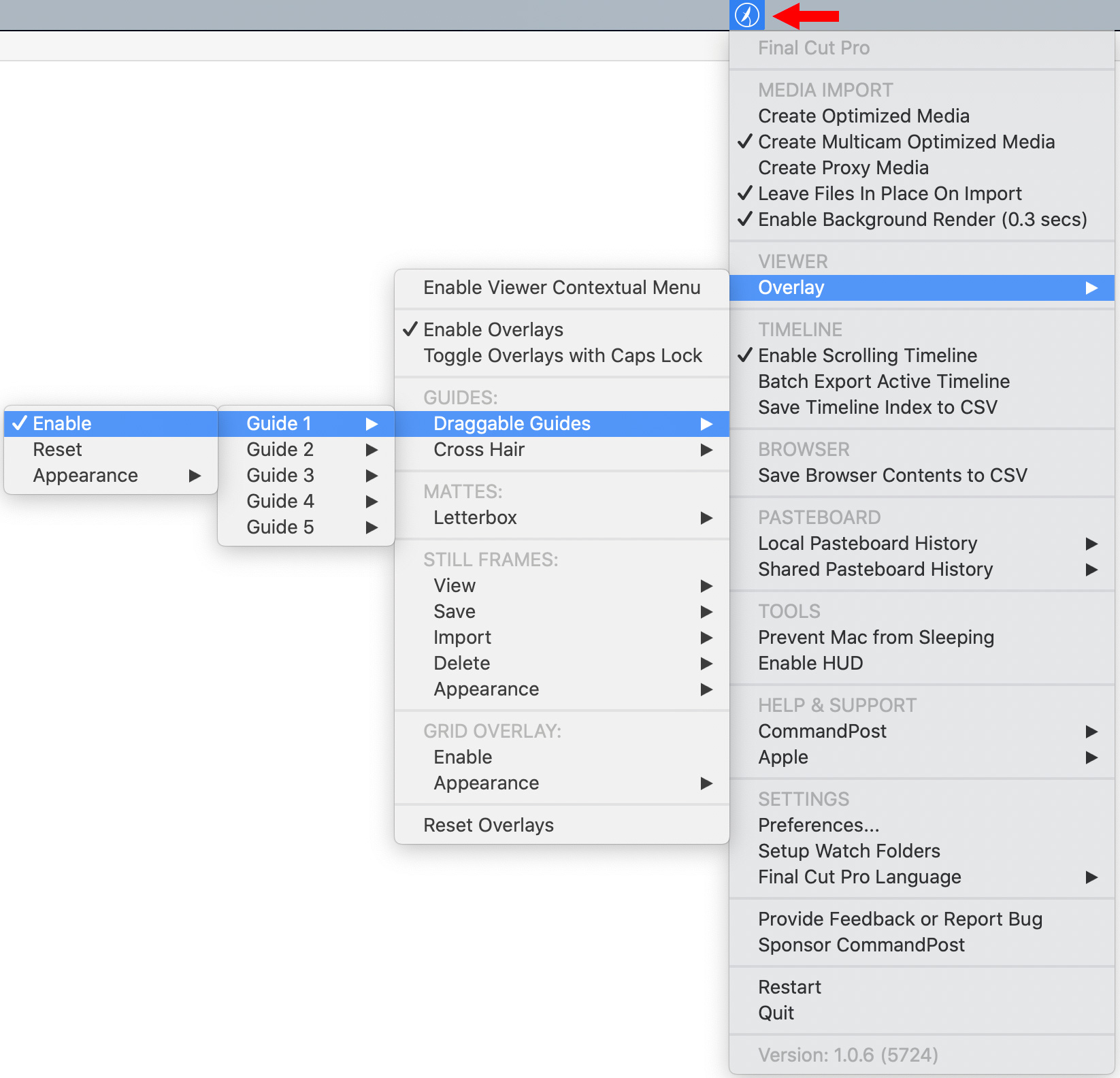Open Guide 3 submenu
1120x1078 pixels.
click(x=306, y=475)
